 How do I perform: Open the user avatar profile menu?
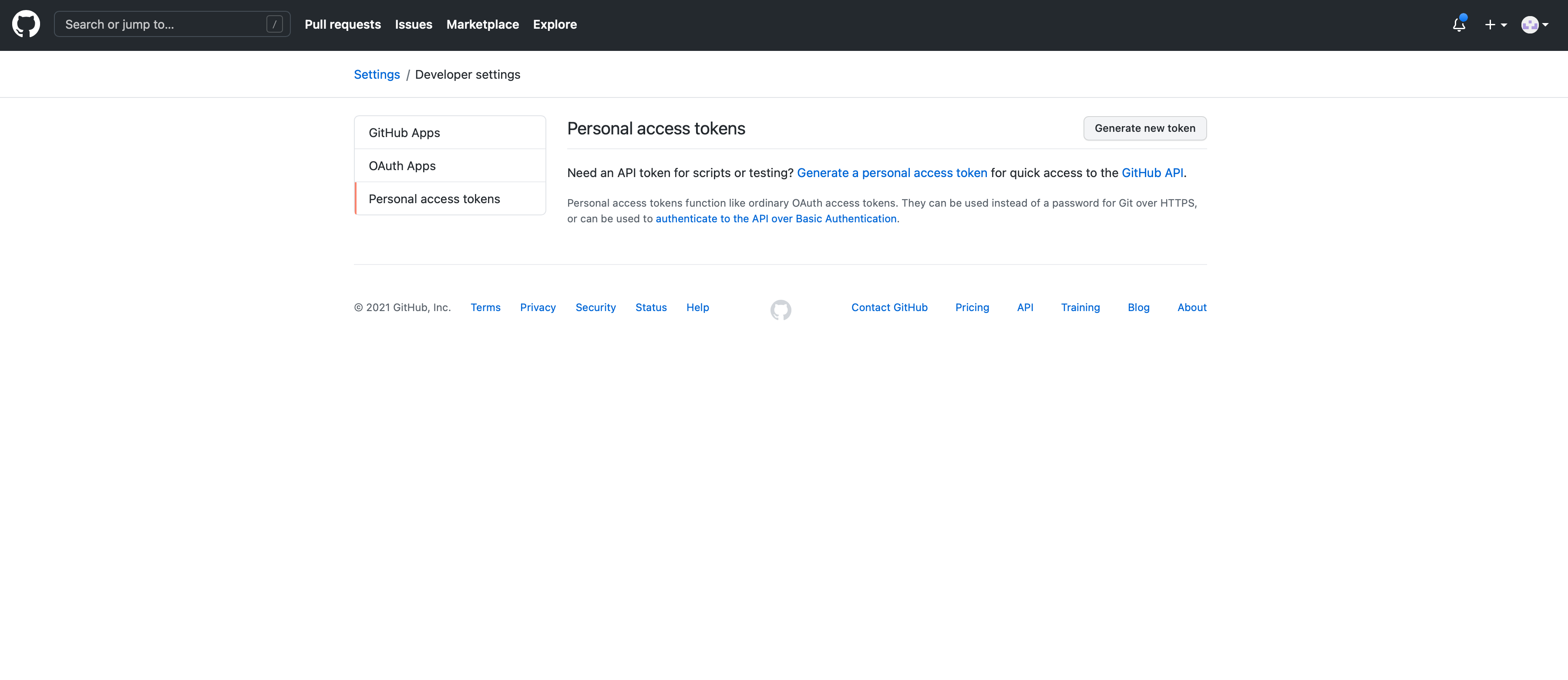1534,24
